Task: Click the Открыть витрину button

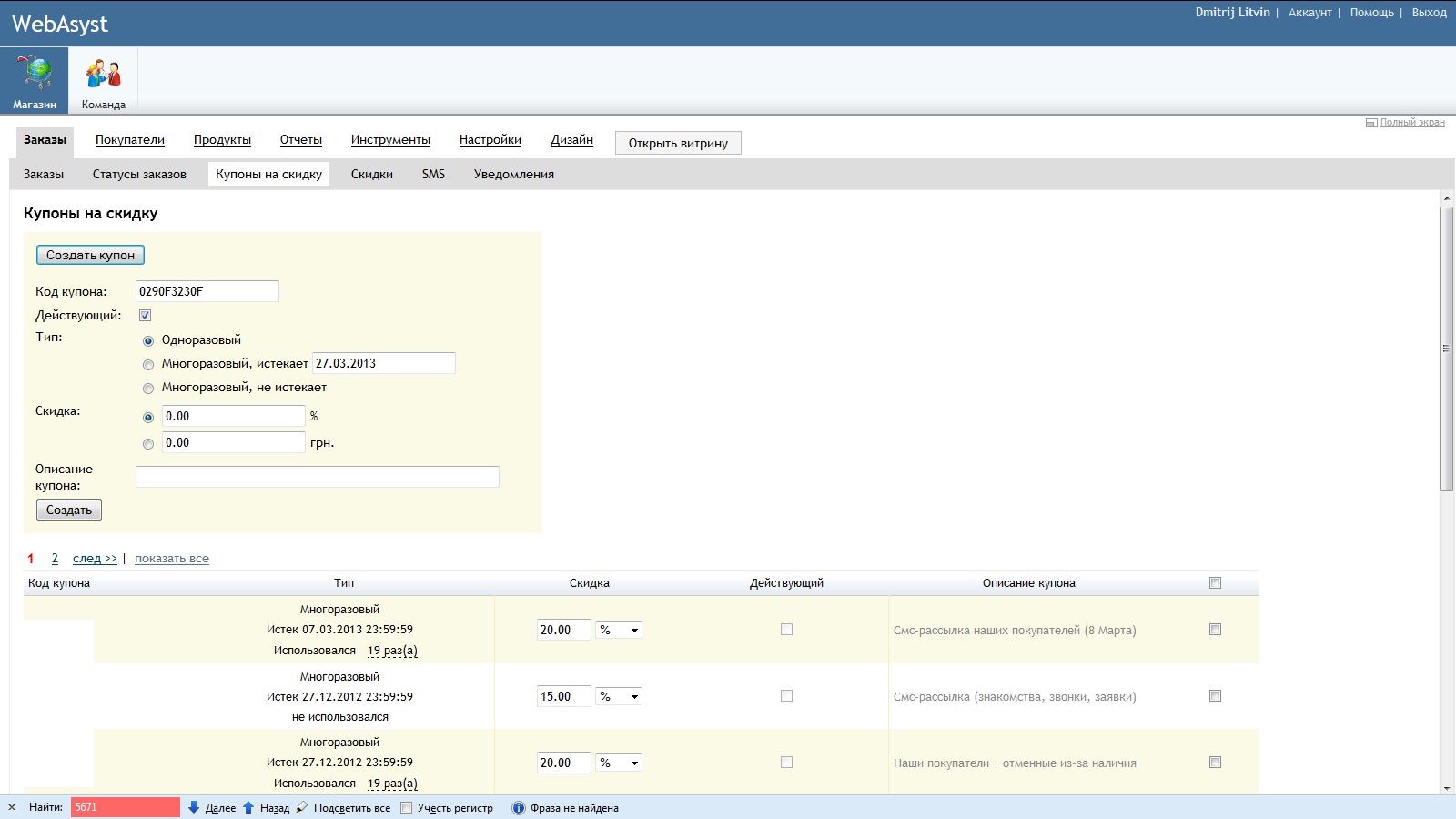Action: click(678, 143)
